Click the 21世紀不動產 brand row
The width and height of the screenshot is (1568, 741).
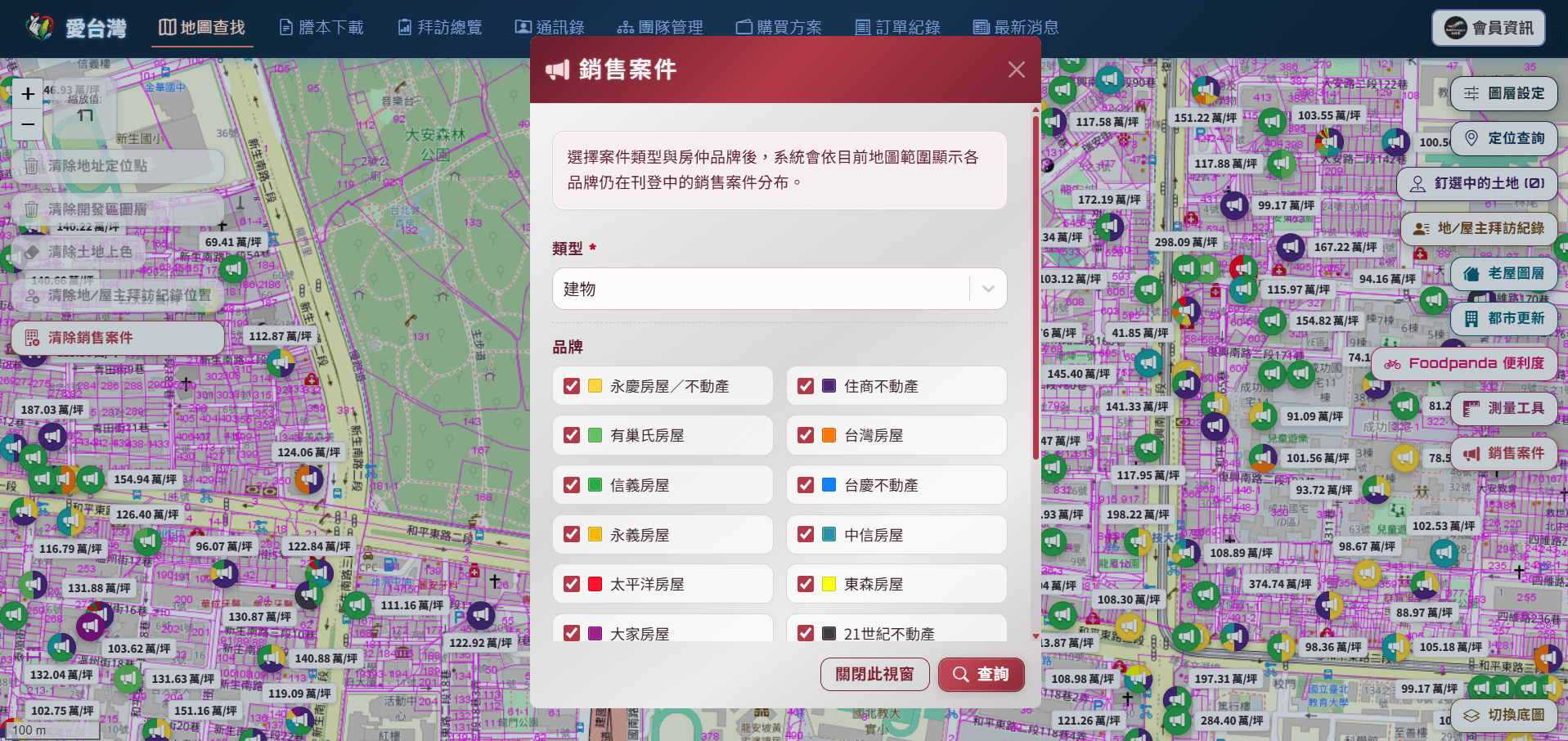pos(896,627)
